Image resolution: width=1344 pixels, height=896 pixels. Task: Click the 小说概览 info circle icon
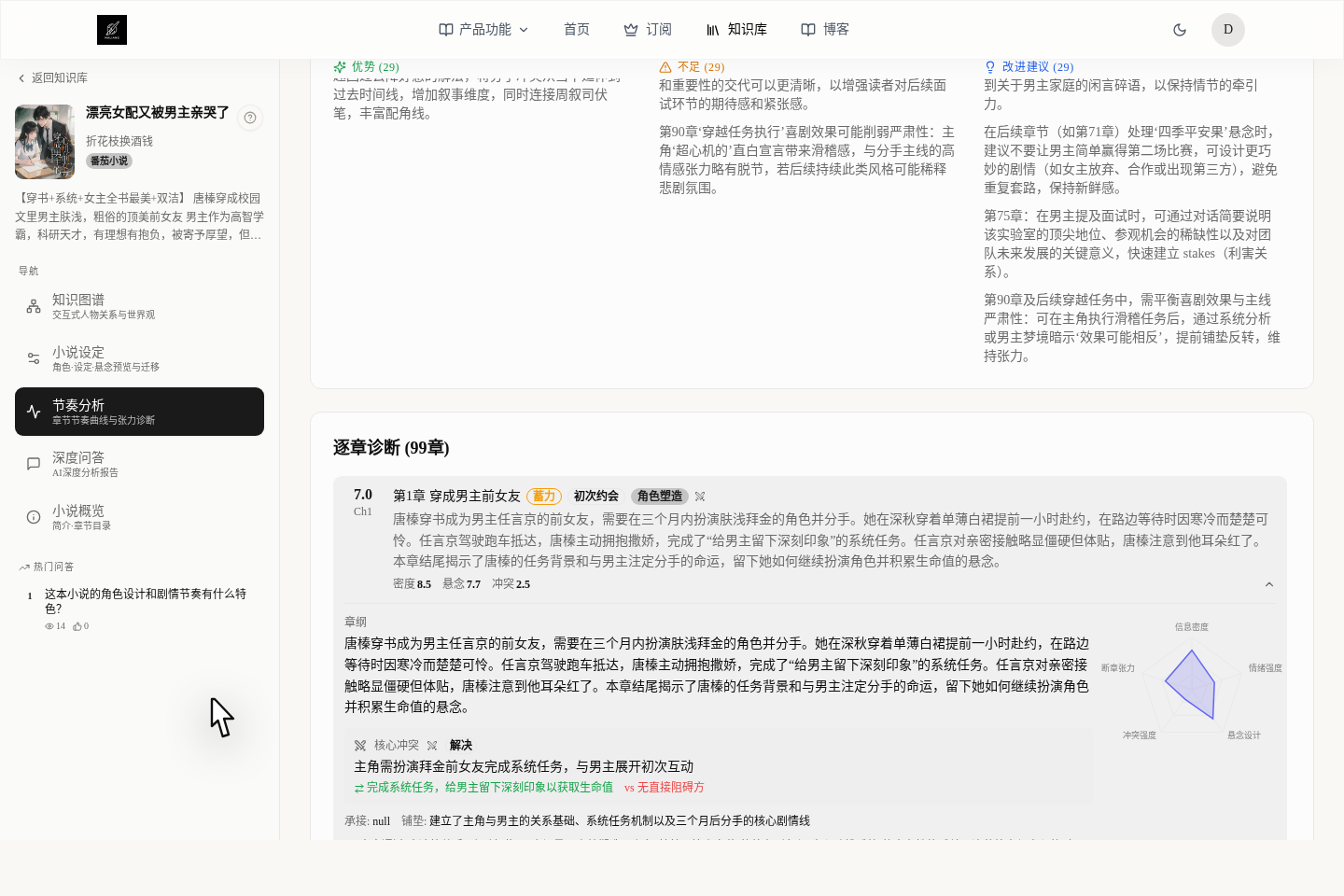33,516
